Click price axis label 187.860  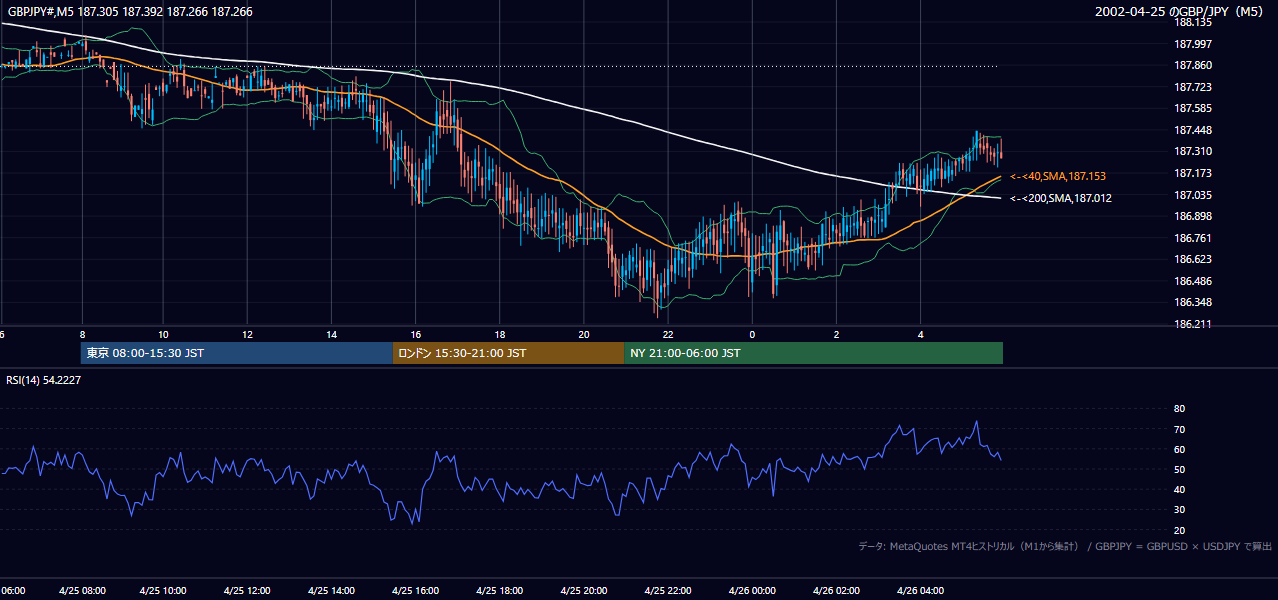point(1192,65)
